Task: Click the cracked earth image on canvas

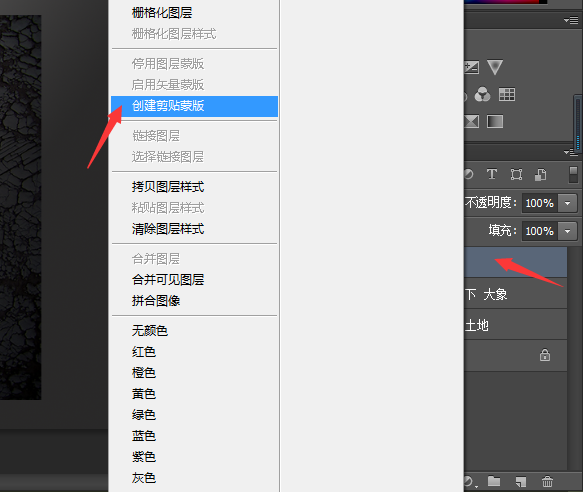Action: (x=20, y=208)
